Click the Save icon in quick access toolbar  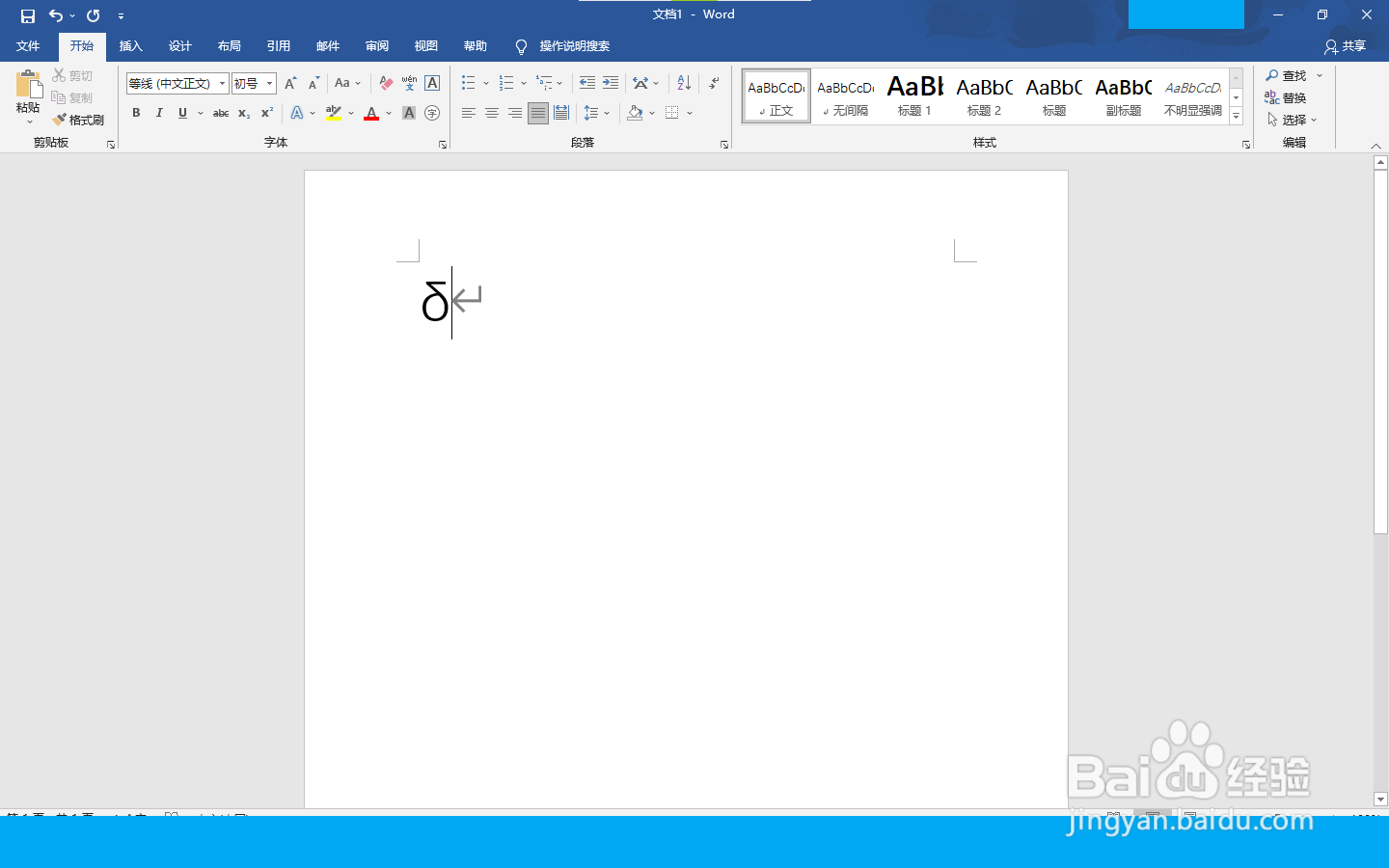tap(28, 15)
